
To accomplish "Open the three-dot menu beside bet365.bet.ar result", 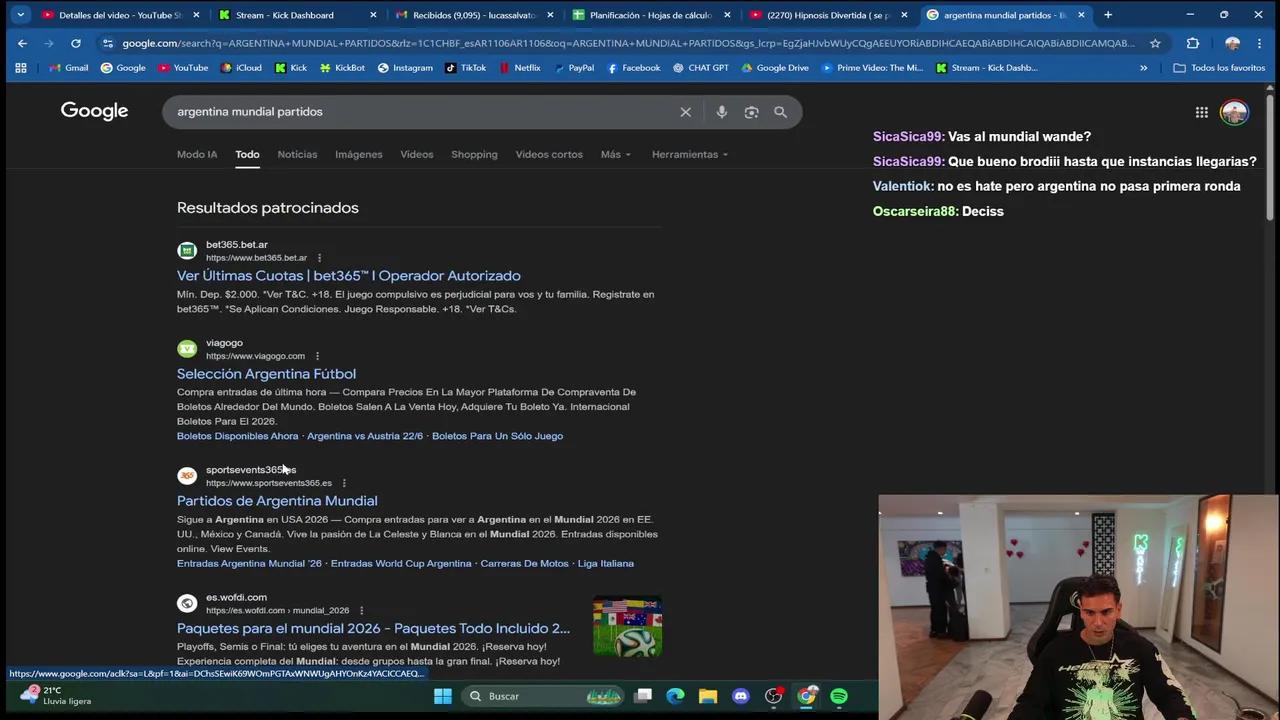I will point(318,257).
